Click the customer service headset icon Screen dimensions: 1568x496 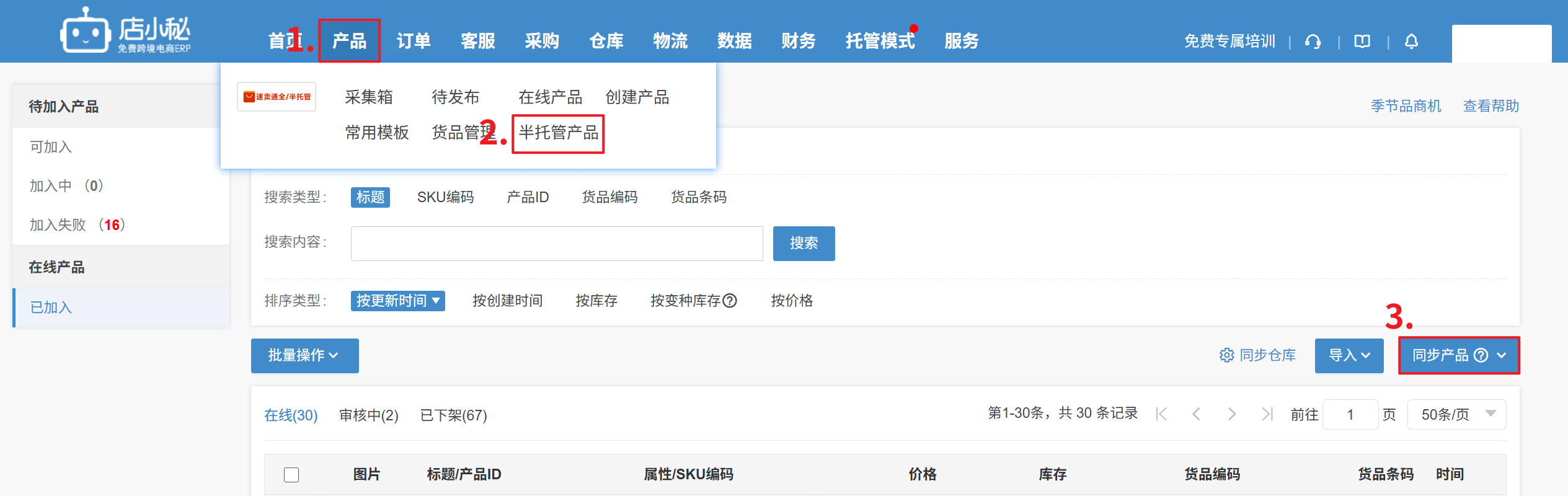click(1313, 42)
